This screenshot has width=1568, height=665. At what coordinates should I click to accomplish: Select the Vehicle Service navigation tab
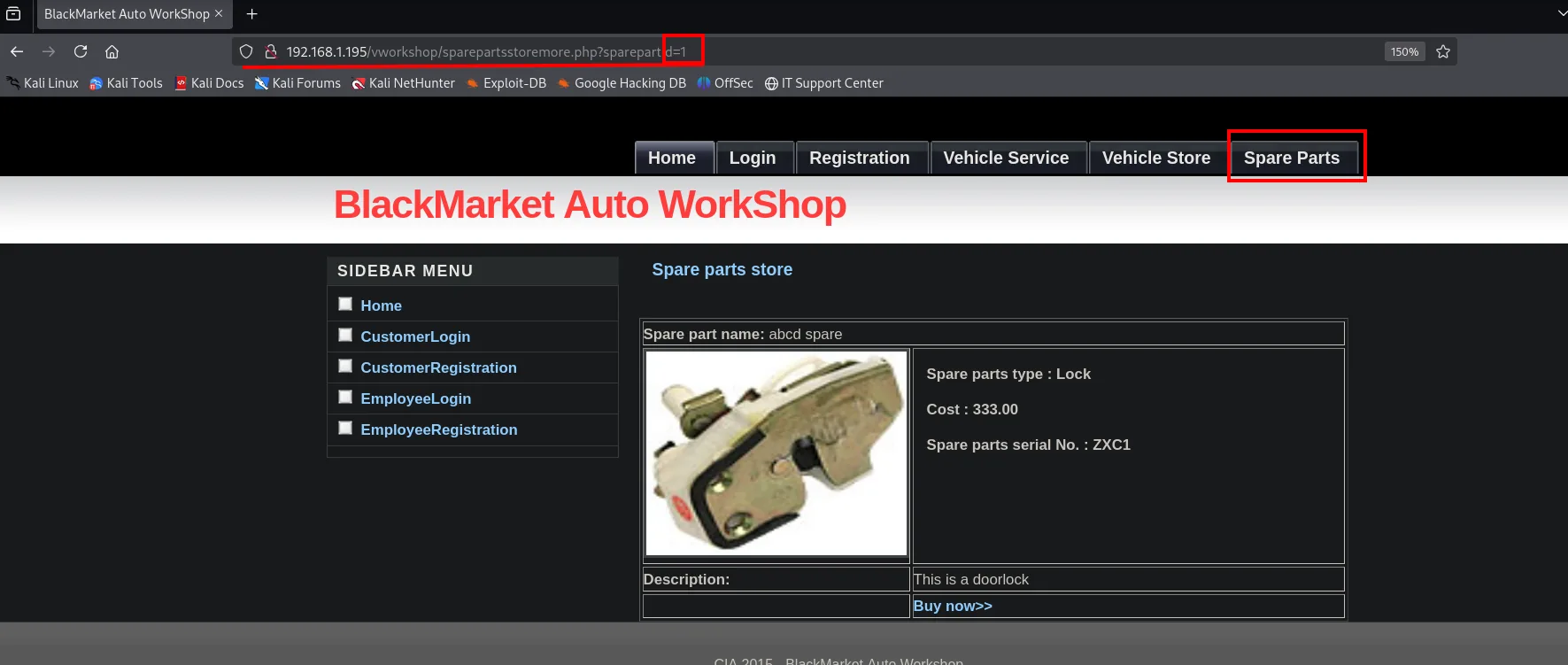point(1008,158)
